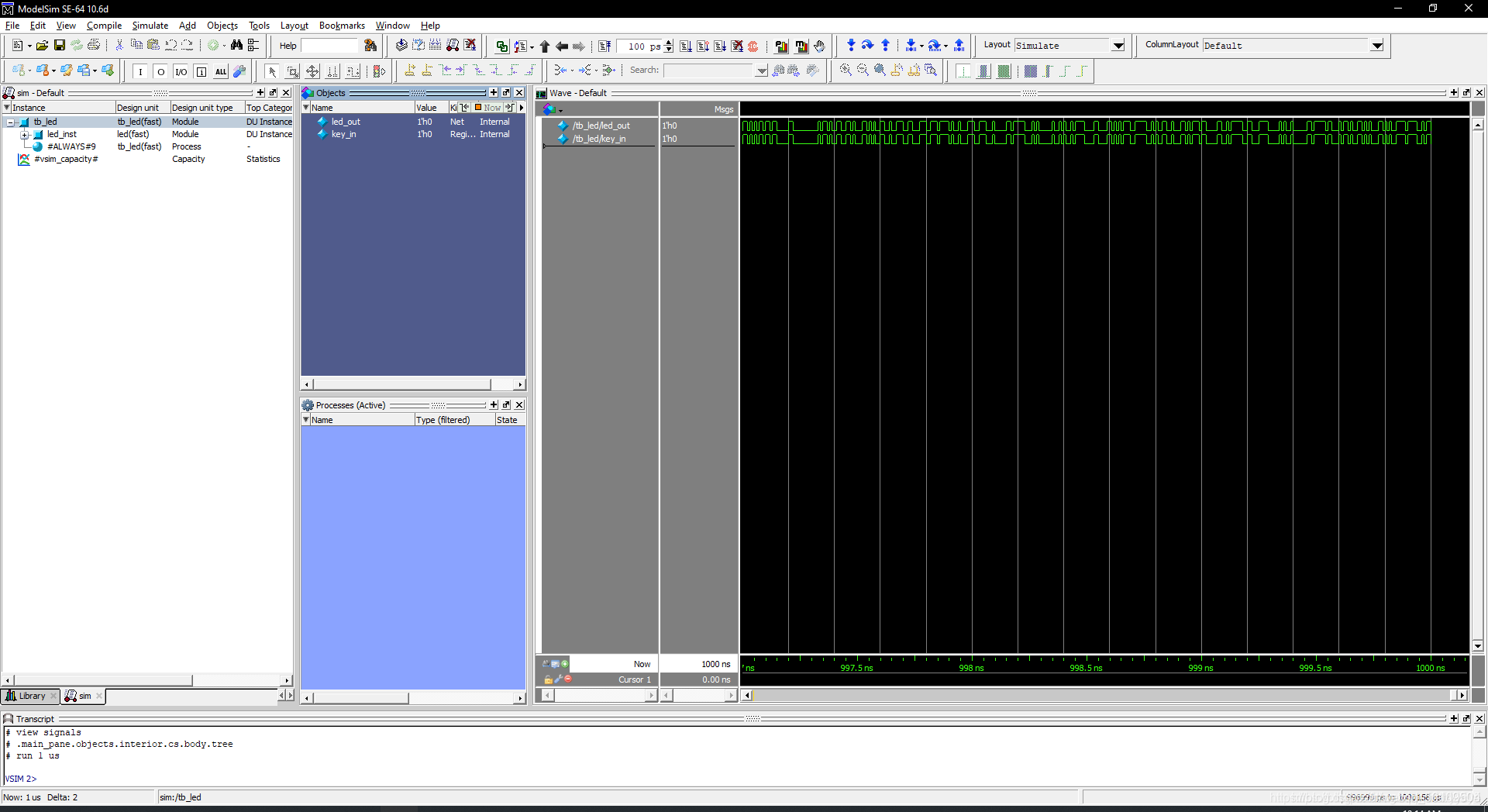Screen dimensions: 1488x812
Task: Click the Find binoculars icon
Action: click(236, 46)
